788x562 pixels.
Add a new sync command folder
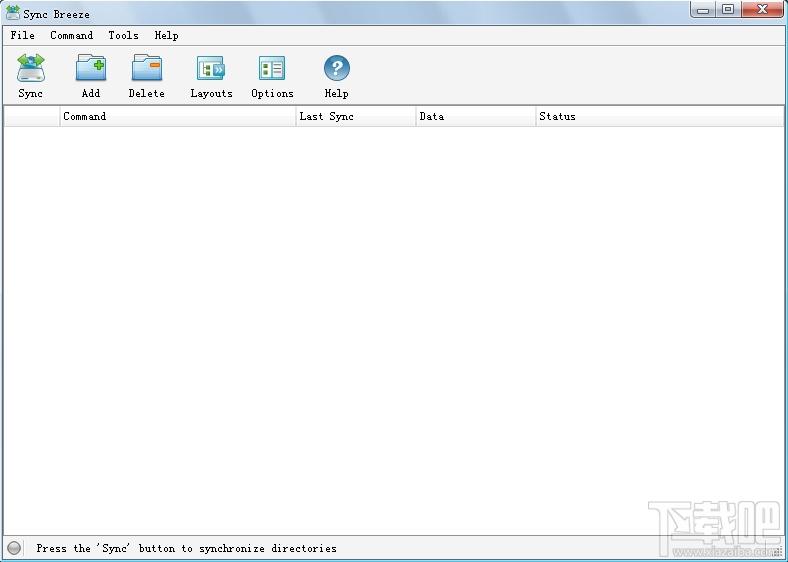coord(91,68)
